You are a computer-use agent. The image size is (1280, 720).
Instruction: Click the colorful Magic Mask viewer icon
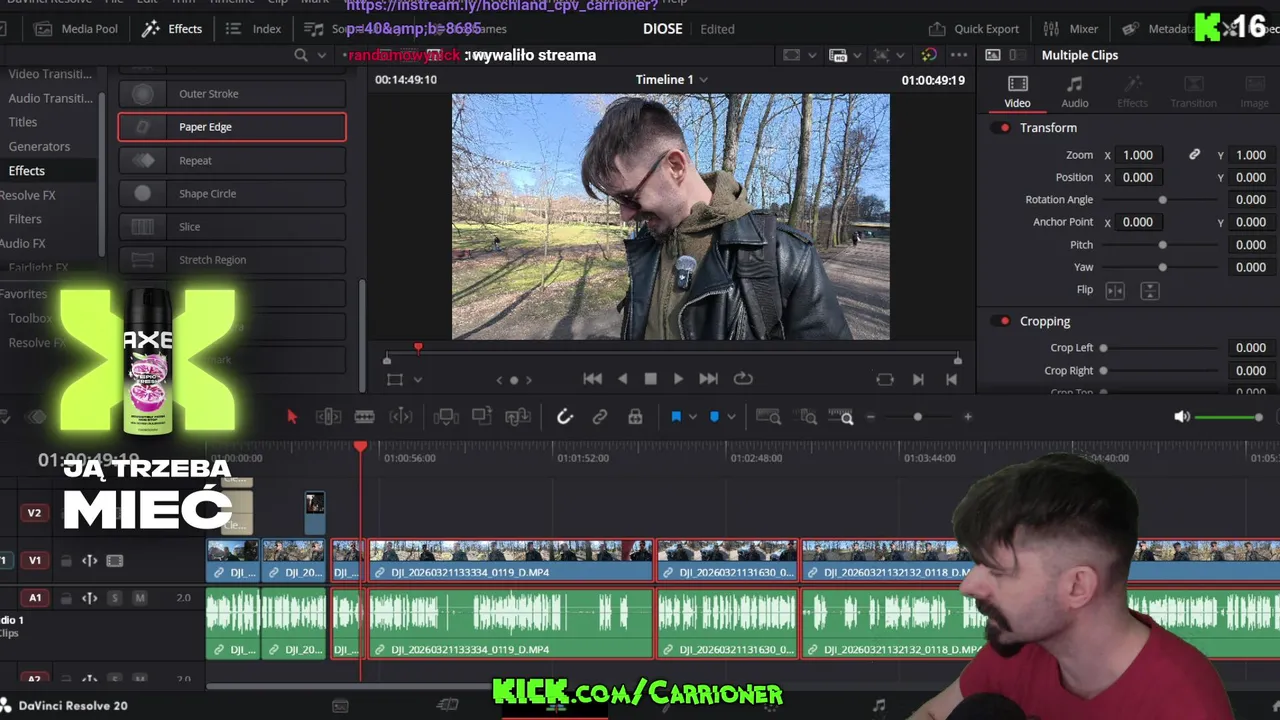coord(929,55)
